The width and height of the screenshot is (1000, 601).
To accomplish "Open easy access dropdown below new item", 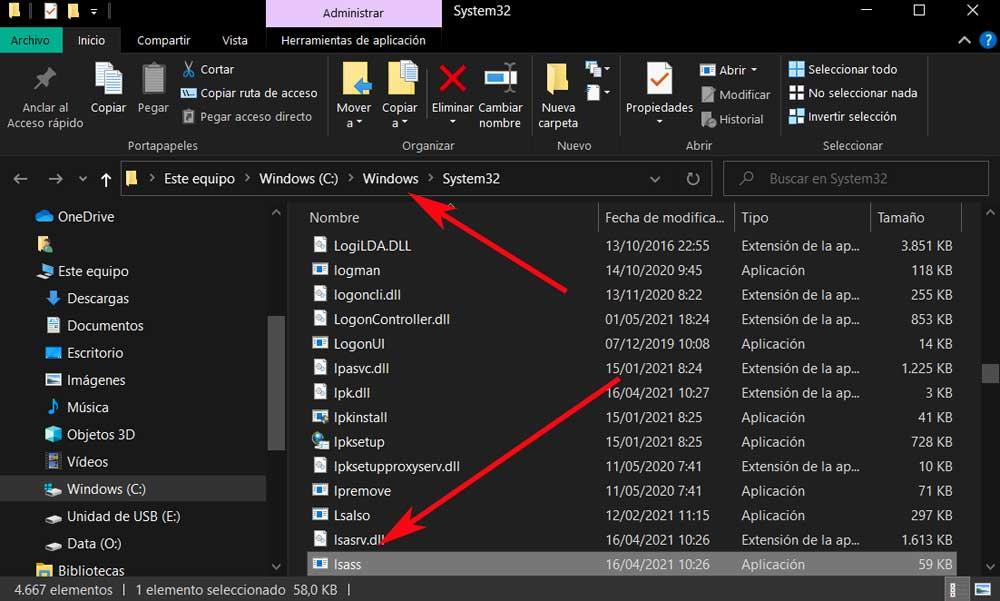I will 598,93.
